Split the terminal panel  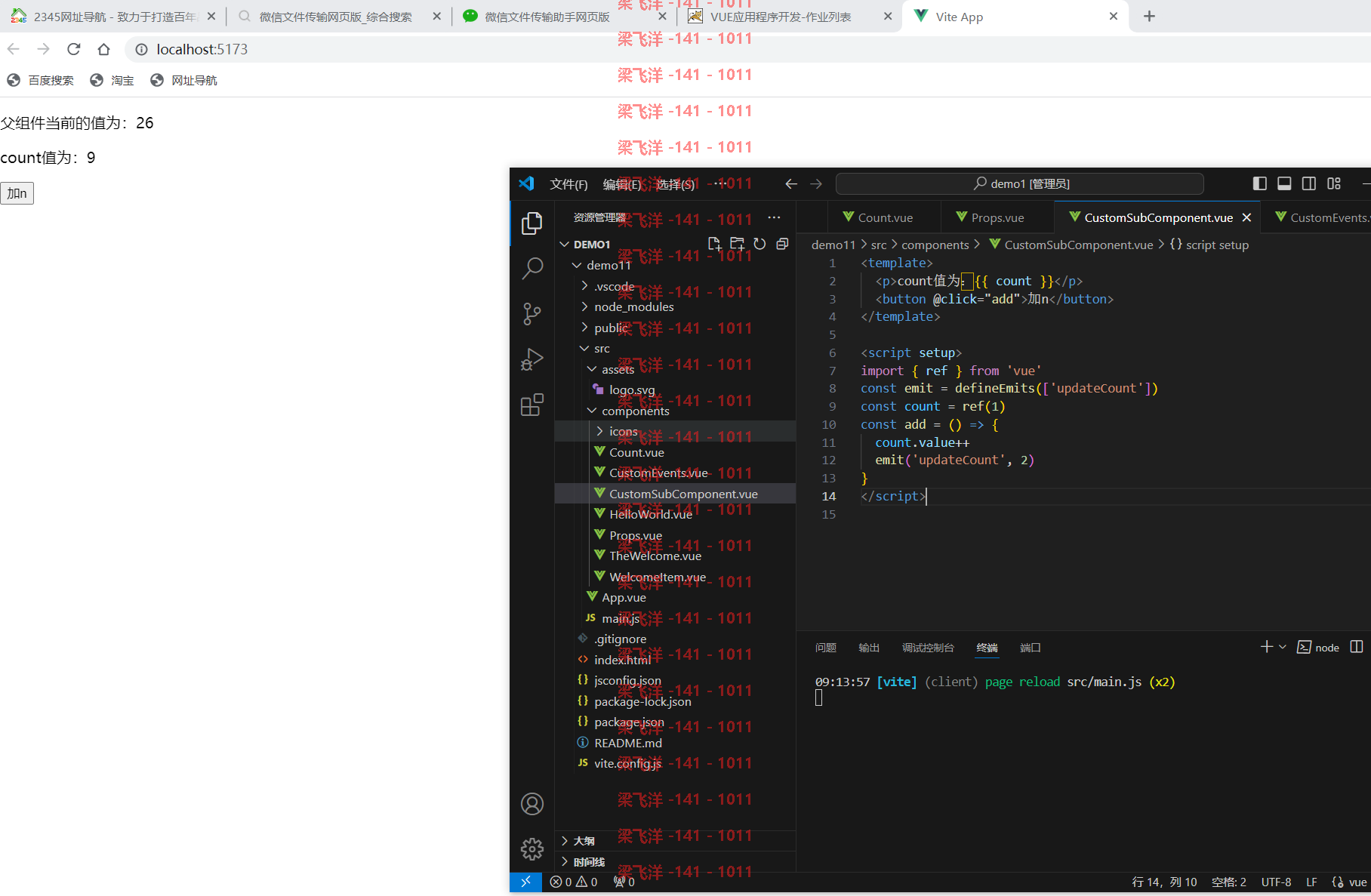pos(1357,647)
